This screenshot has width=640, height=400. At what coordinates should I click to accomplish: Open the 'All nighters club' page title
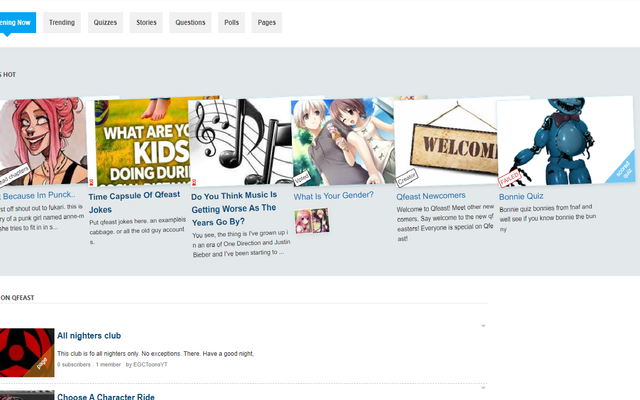(x=89, y=336)
